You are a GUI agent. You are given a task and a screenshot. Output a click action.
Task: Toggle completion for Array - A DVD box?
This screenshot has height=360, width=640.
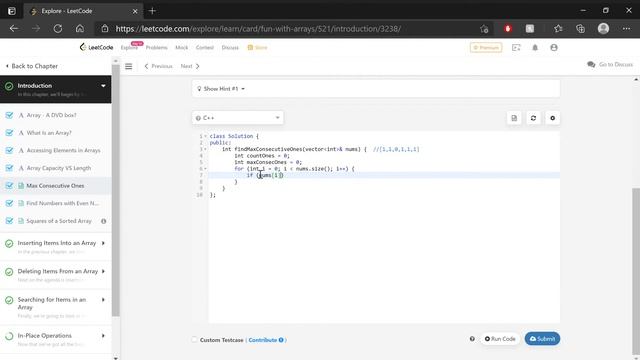(x=9, y=115)
